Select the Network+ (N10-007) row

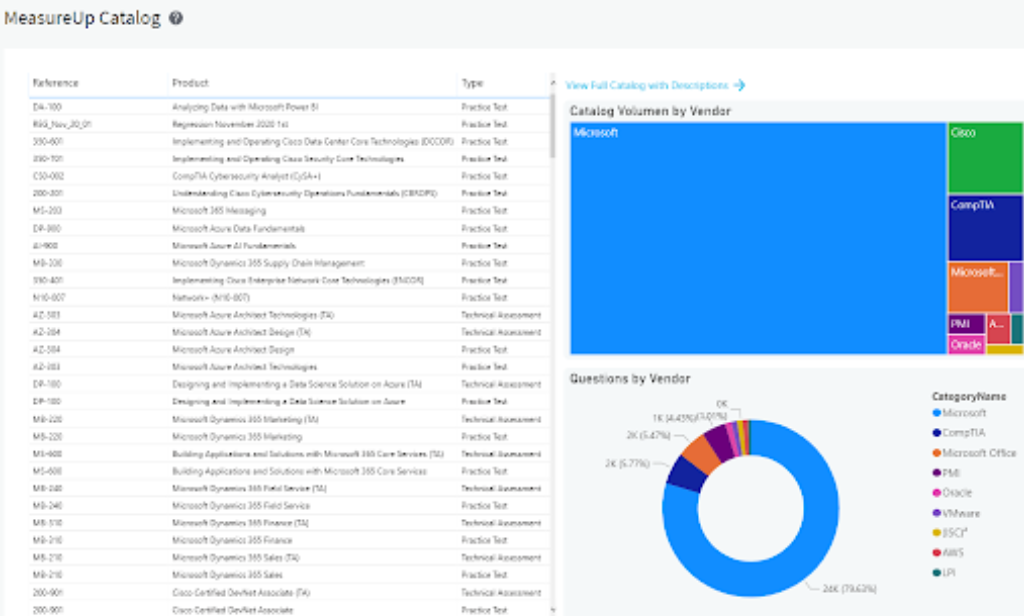(289, 298)
